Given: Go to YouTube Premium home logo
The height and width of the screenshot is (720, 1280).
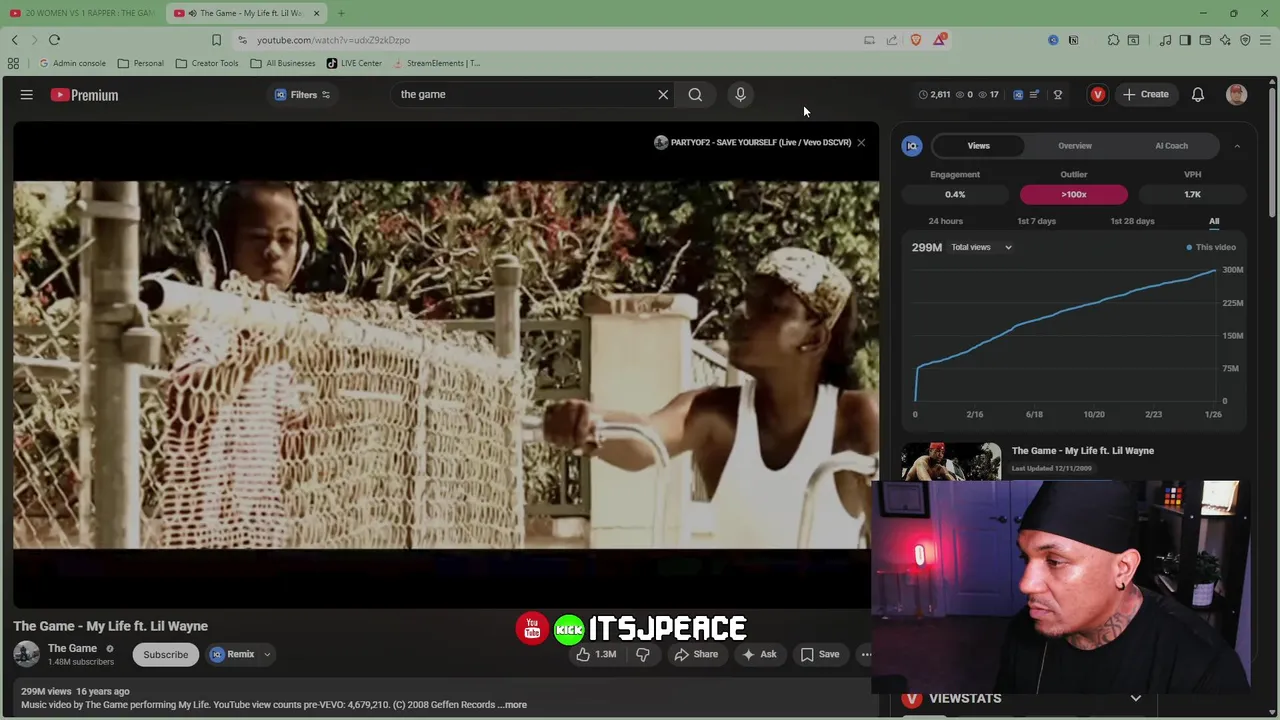Looking at the screenshot, I should point(85,95).
